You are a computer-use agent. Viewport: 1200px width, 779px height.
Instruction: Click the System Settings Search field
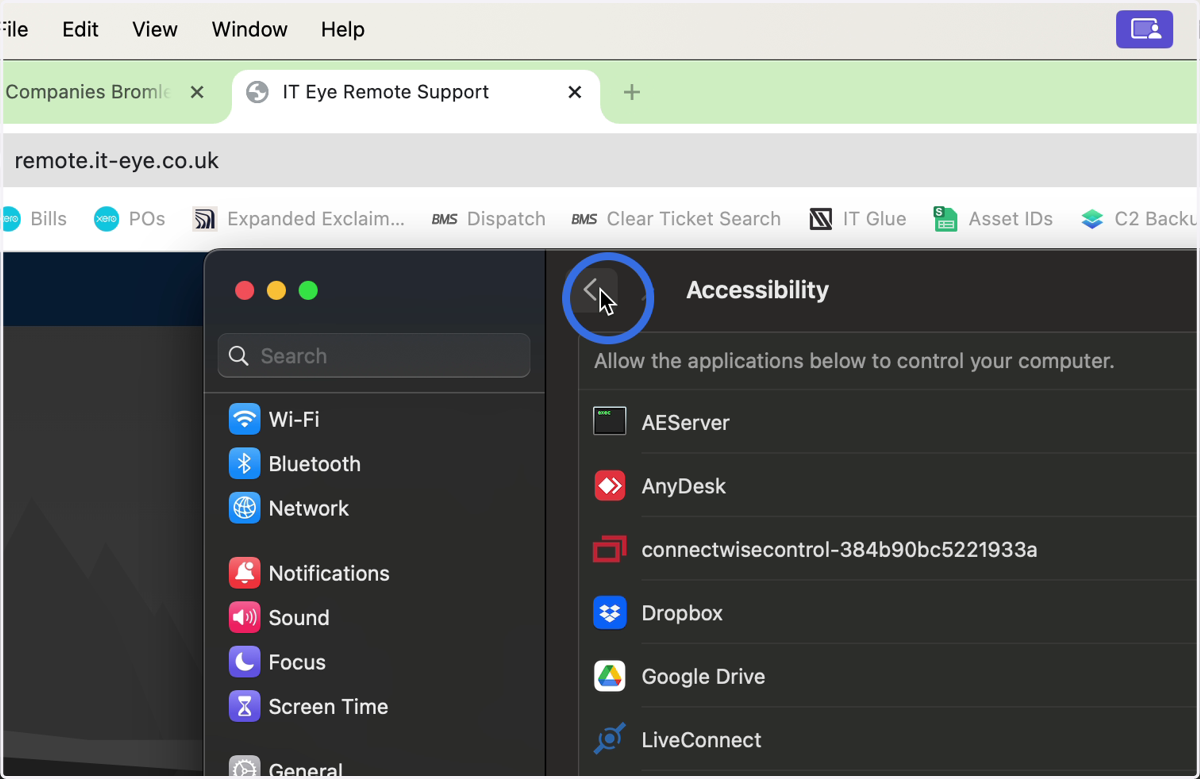[x=374, y=356]
